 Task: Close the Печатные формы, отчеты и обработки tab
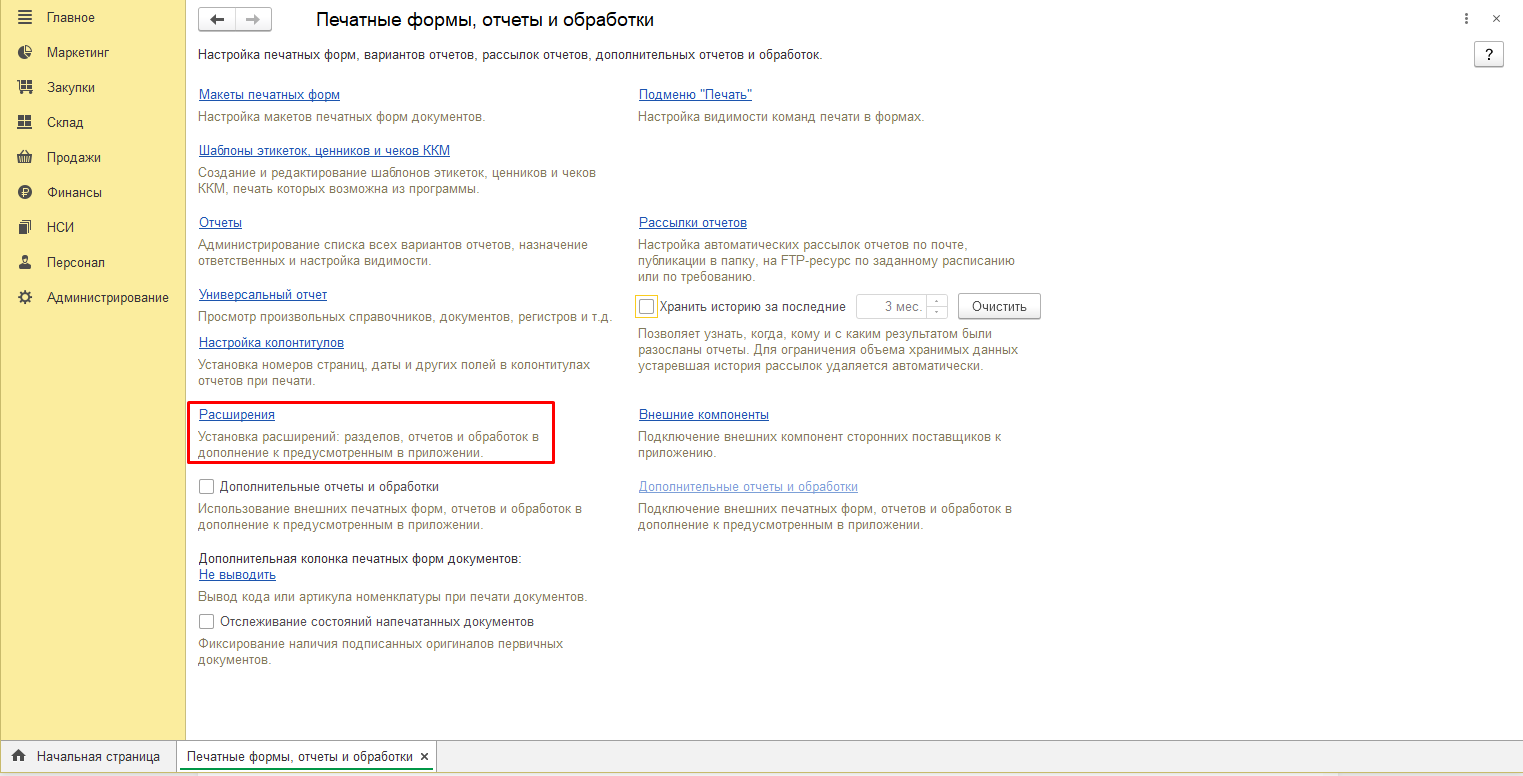pyautogui.click(x=424, y=757)
